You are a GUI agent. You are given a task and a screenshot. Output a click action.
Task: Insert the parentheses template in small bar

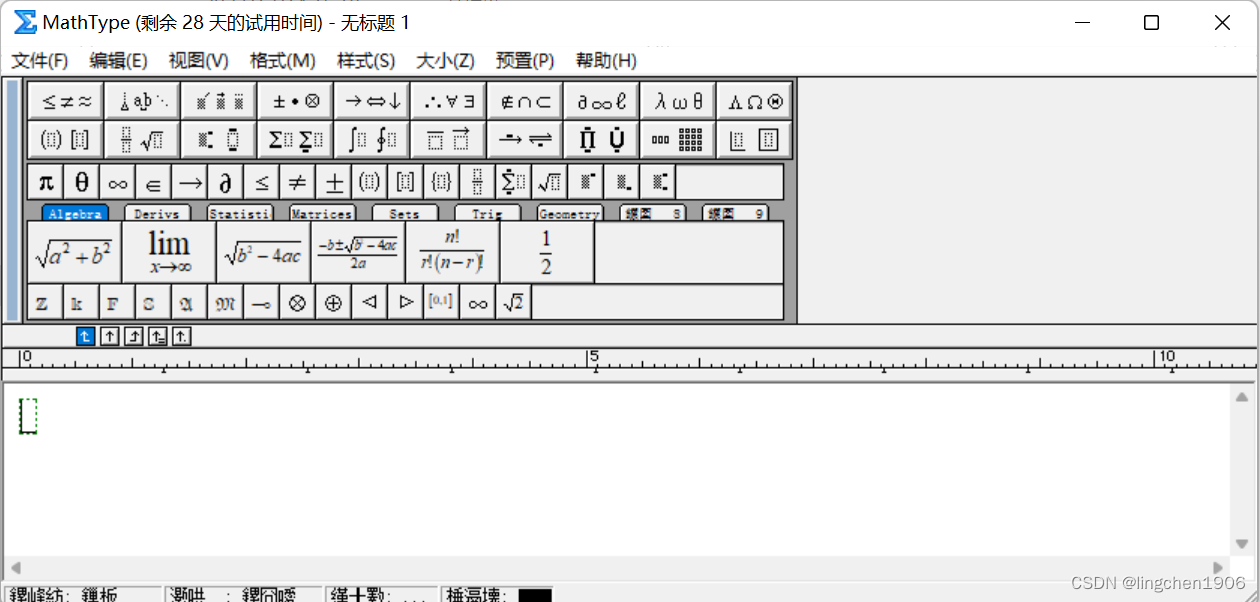pos(369,182)
